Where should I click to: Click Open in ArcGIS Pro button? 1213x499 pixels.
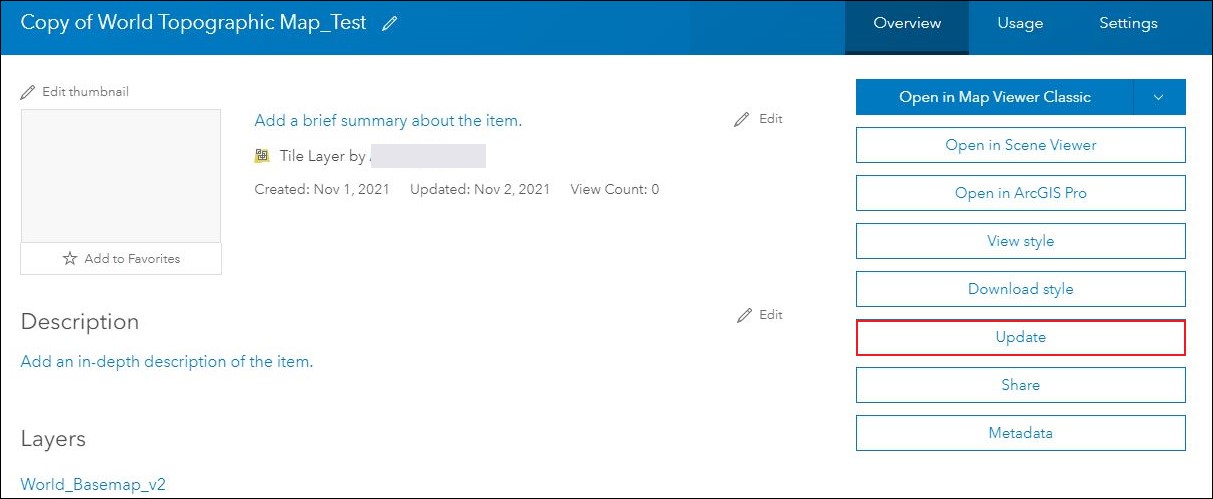[x=1021, y=193]
